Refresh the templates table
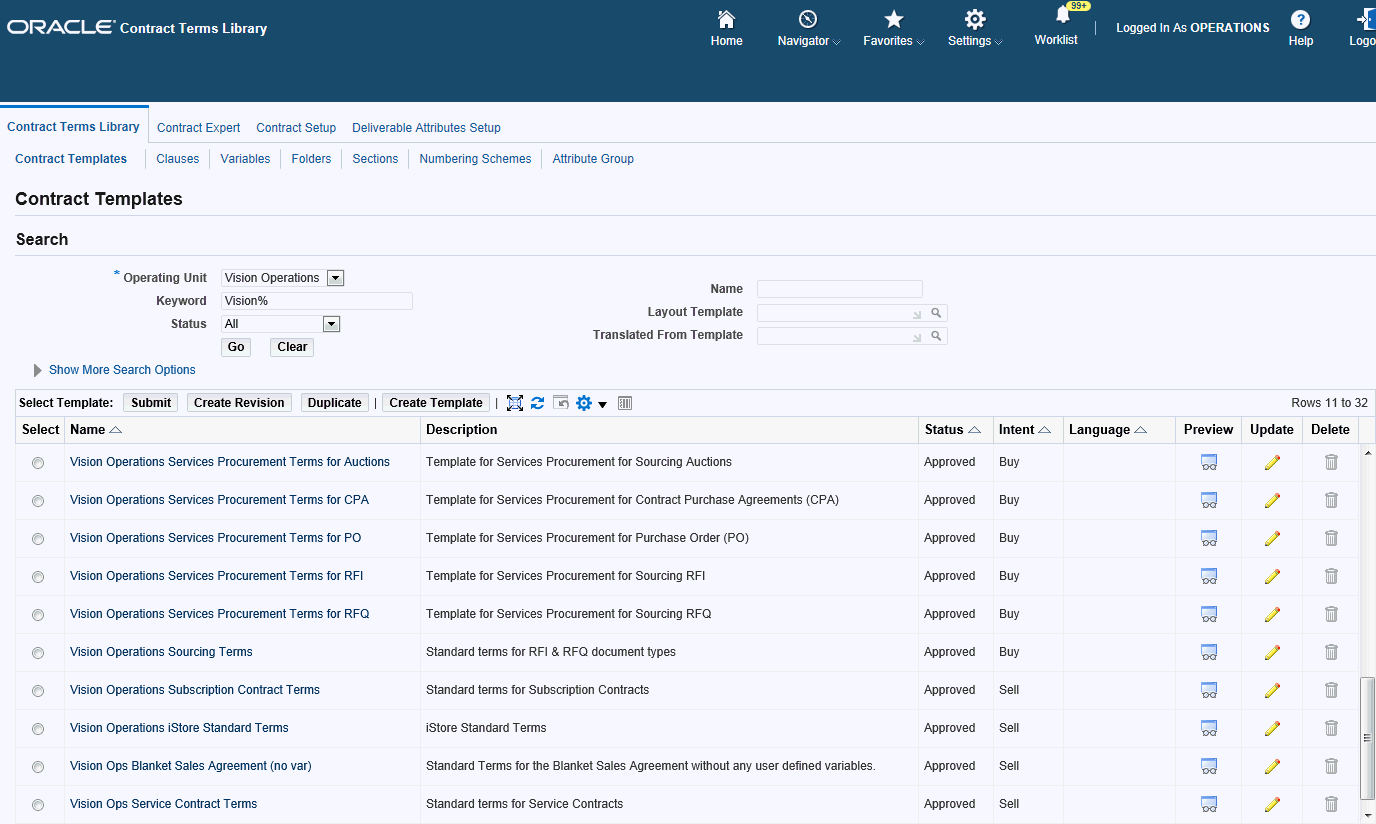 click(x=538, y=403)
